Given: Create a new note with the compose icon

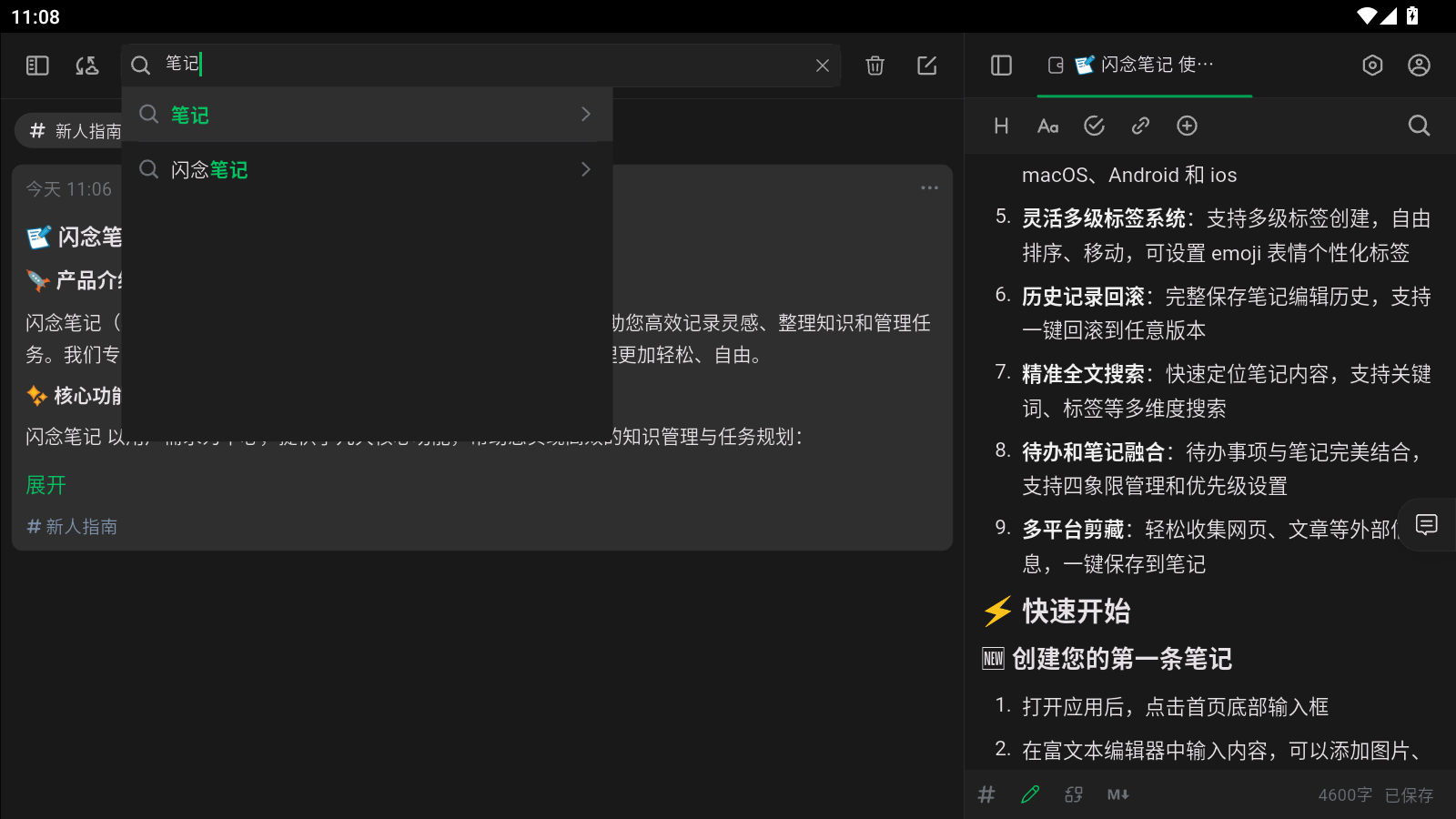Looking at the screenshot, I should click(926, 66).
